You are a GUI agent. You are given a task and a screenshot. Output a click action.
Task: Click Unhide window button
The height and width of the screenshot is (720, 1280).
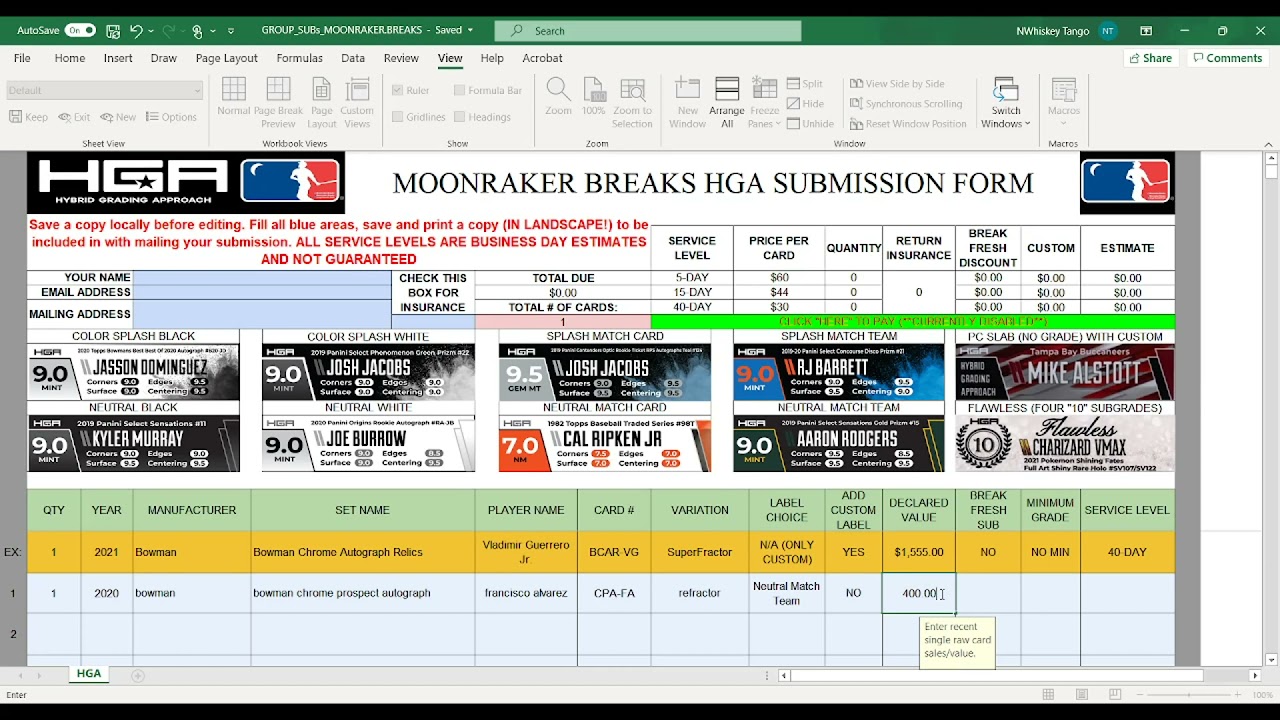[x=810, y=124]
